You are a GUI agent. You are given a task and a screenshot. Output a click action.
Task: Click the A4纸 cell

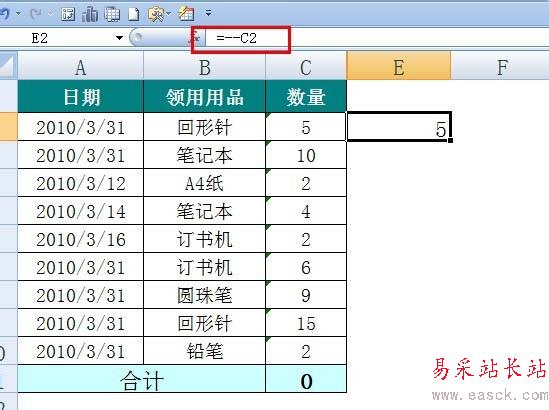[x=204, y=183]
